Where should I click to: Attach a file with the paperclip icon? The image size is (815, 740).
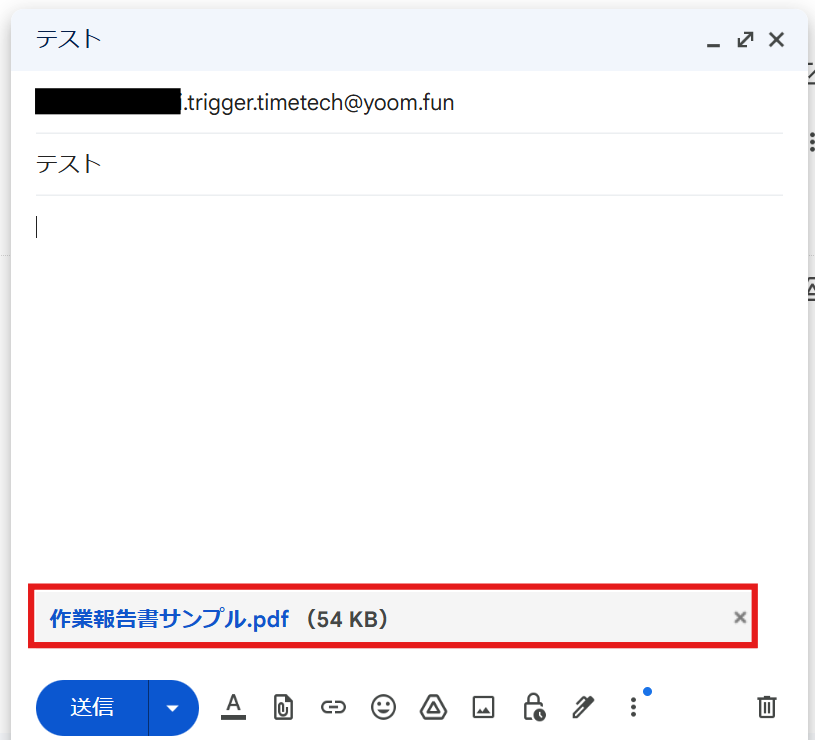pyautogui.click(x=283, y=707)
